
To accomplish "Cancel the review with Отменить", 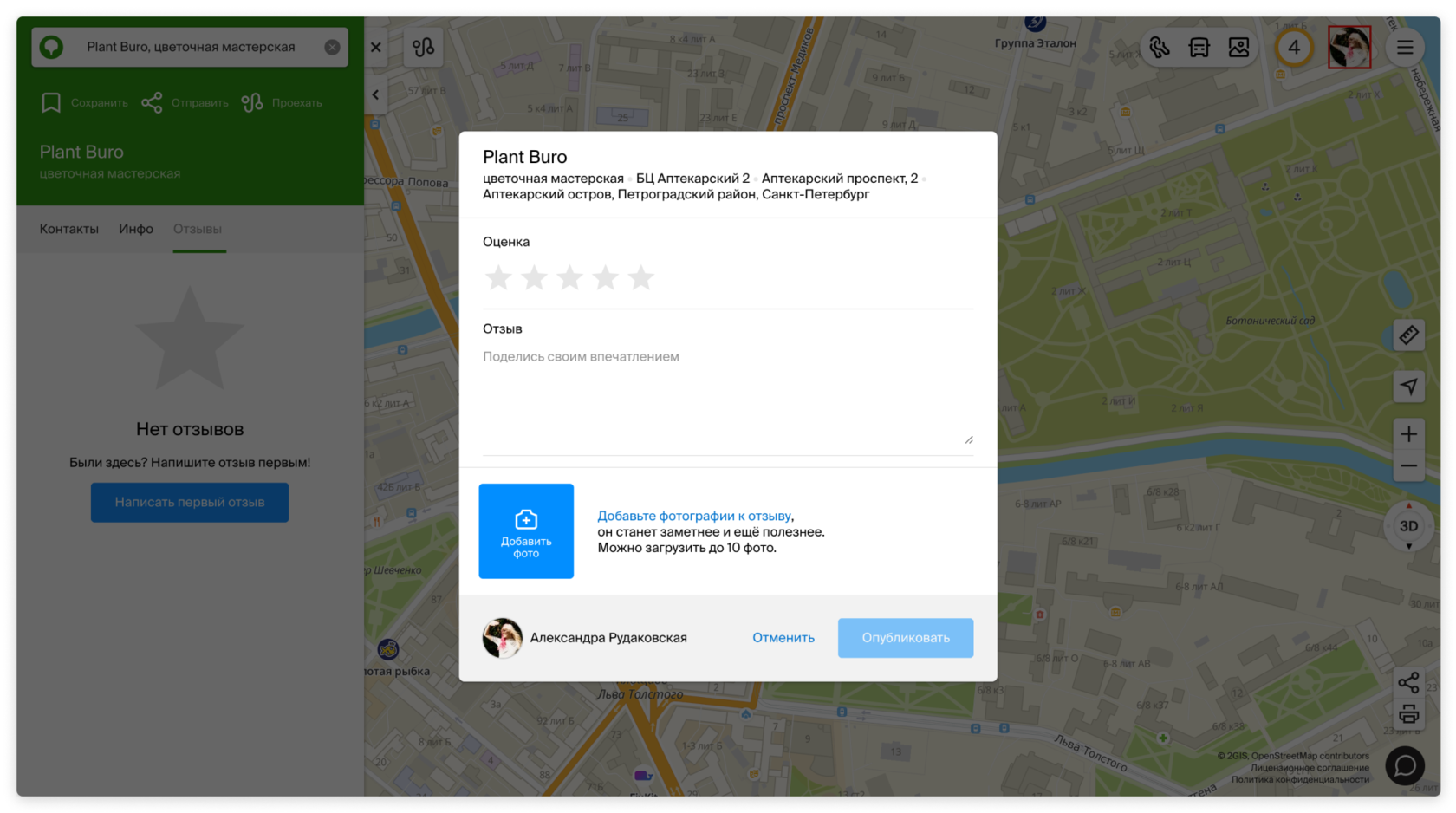I will (x=783, y=638).
